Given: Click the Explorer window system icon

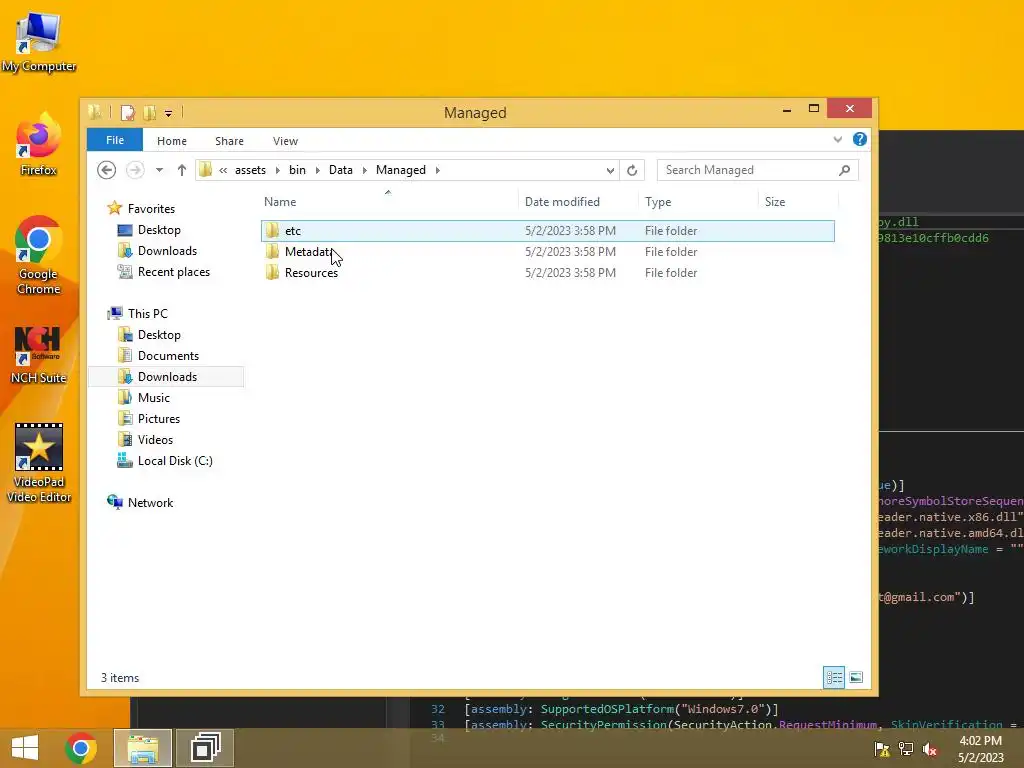Looking at the screenshot, I should click(x=95, y=112).
